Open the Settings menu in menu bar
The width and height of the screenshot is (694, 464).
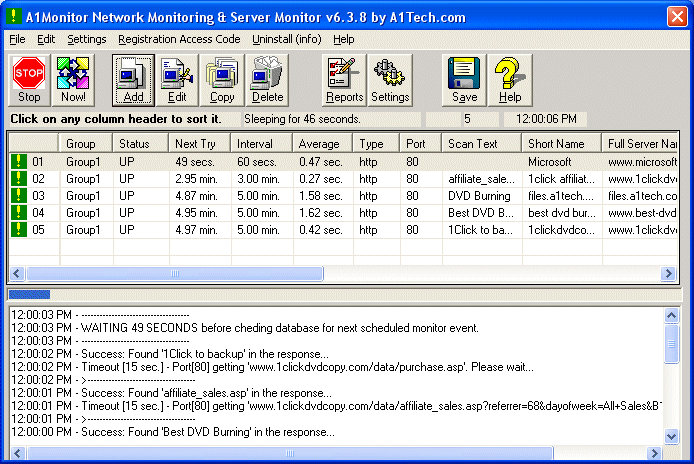point(87,39)
